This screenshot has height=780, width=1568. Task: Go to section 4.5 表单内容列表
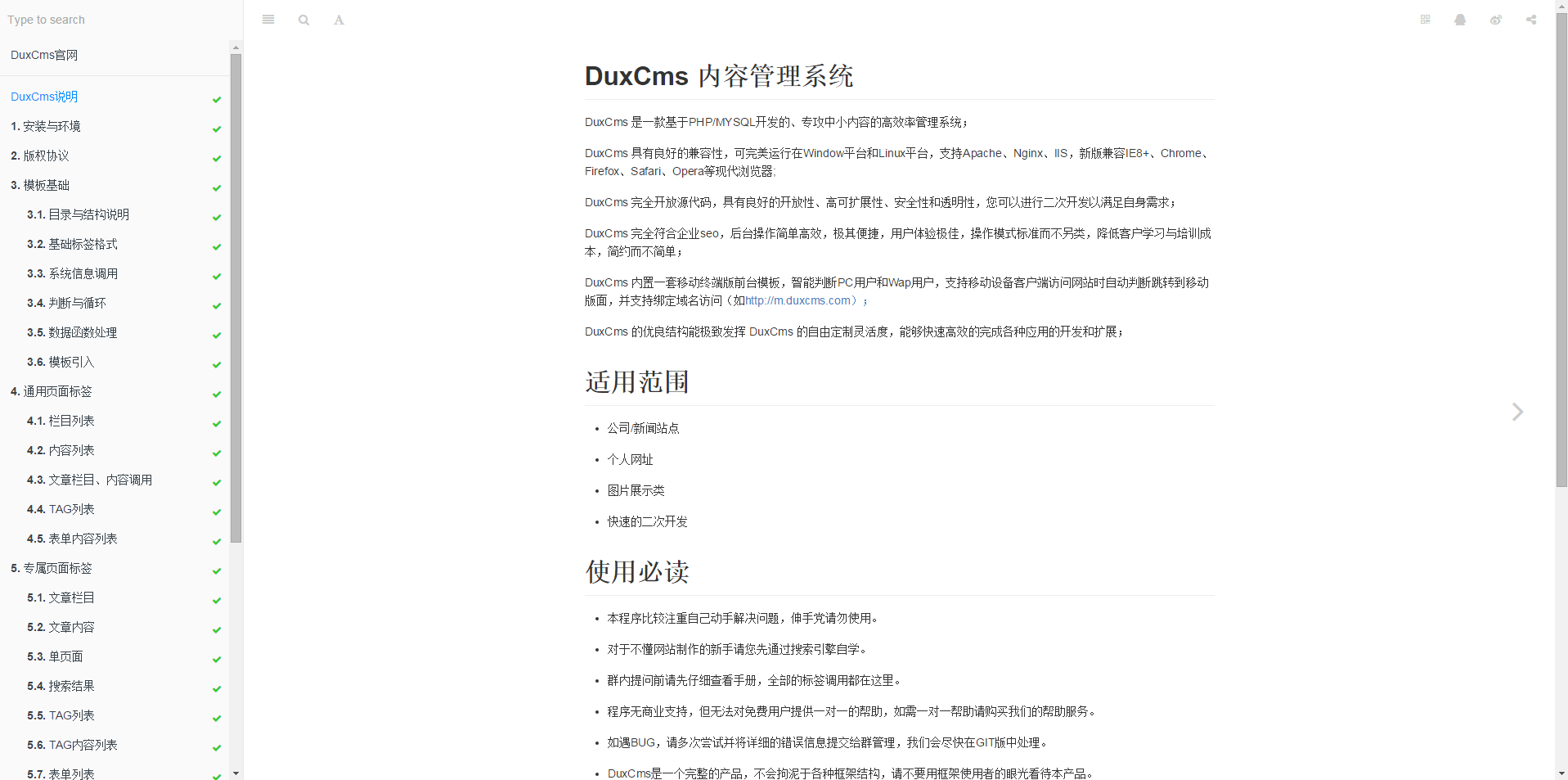[x=72, y=539]
